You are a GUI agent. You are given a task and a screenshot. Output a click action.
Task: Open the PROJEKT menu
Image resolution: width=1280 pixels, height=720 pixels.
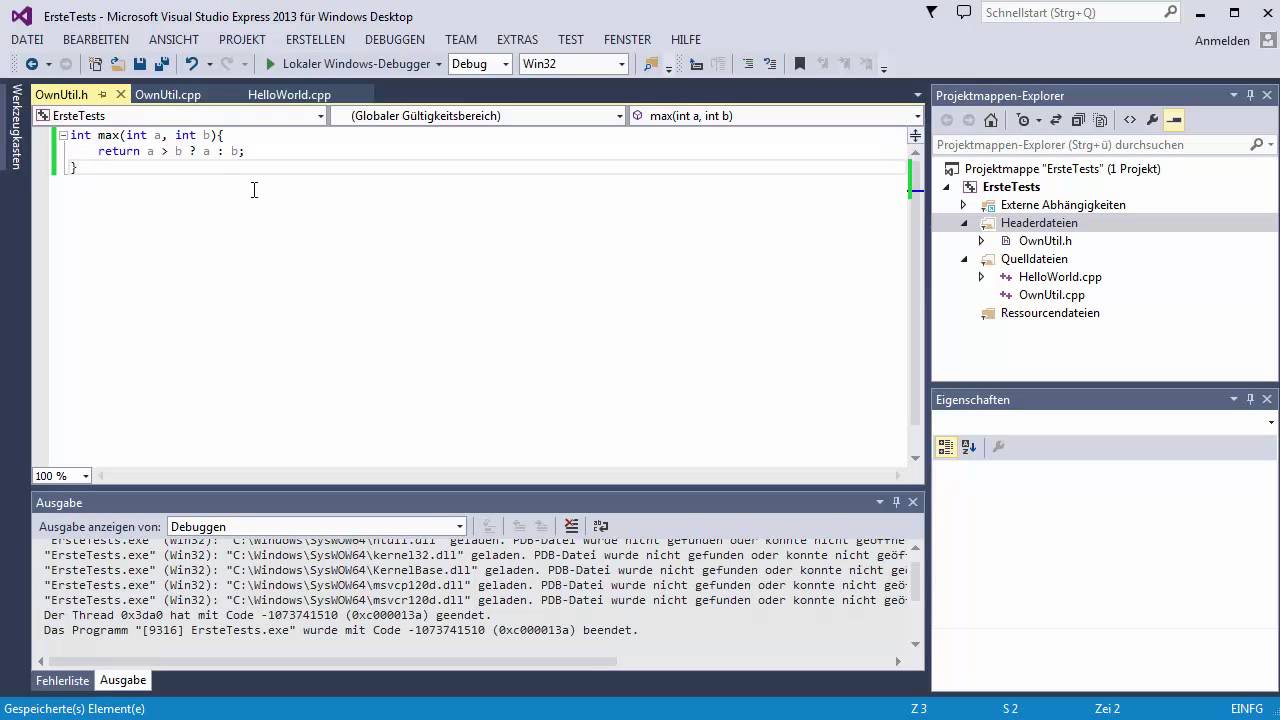coord(242,39)
